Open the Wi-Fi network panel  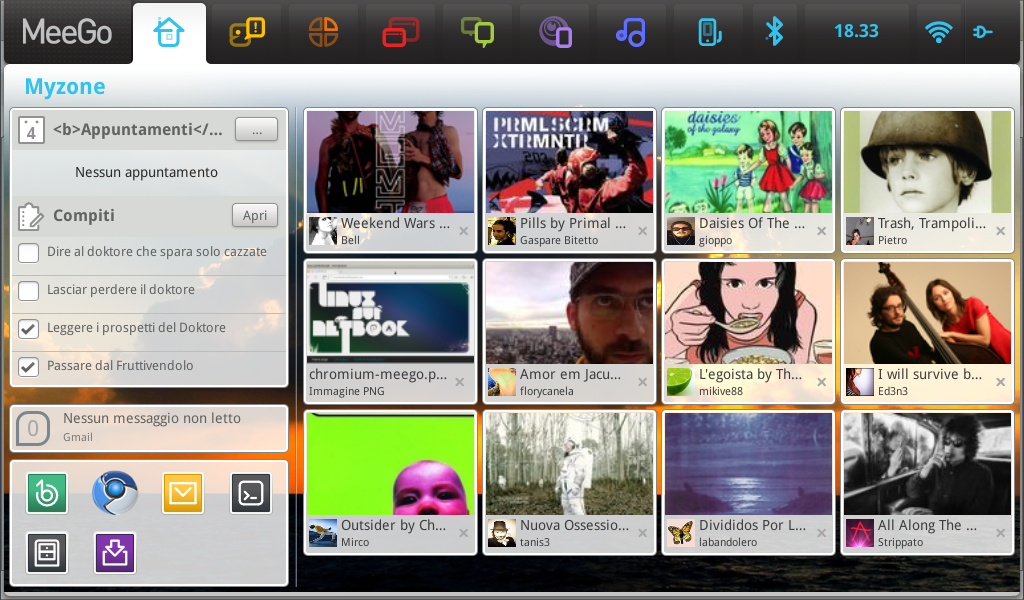point(938,31)
